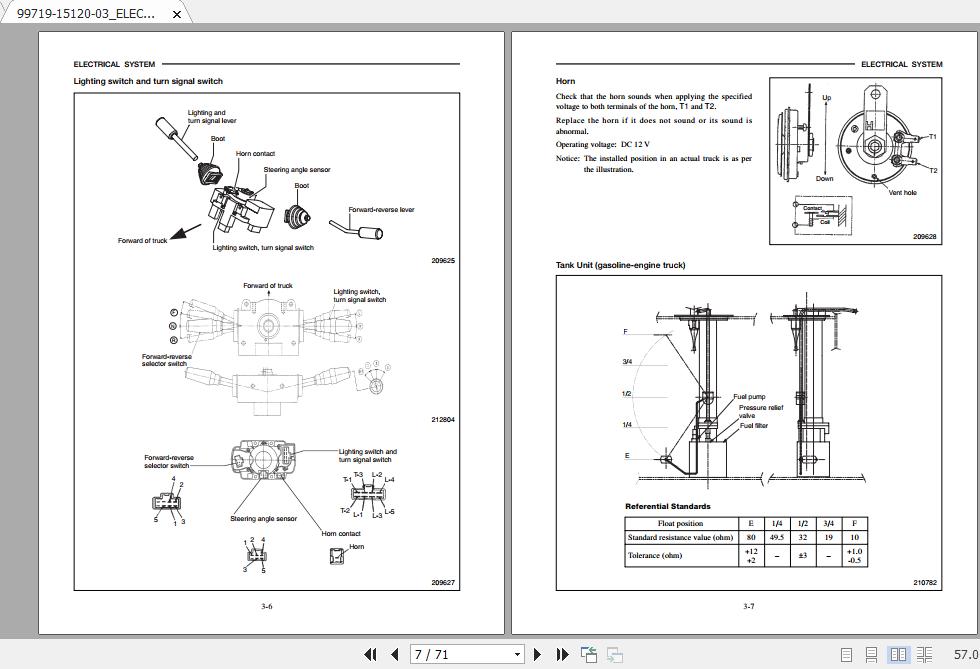This screenshot has width=980, height=669.
Task: Enable continuous scrolling page view
Action: (x=870, y=654)
